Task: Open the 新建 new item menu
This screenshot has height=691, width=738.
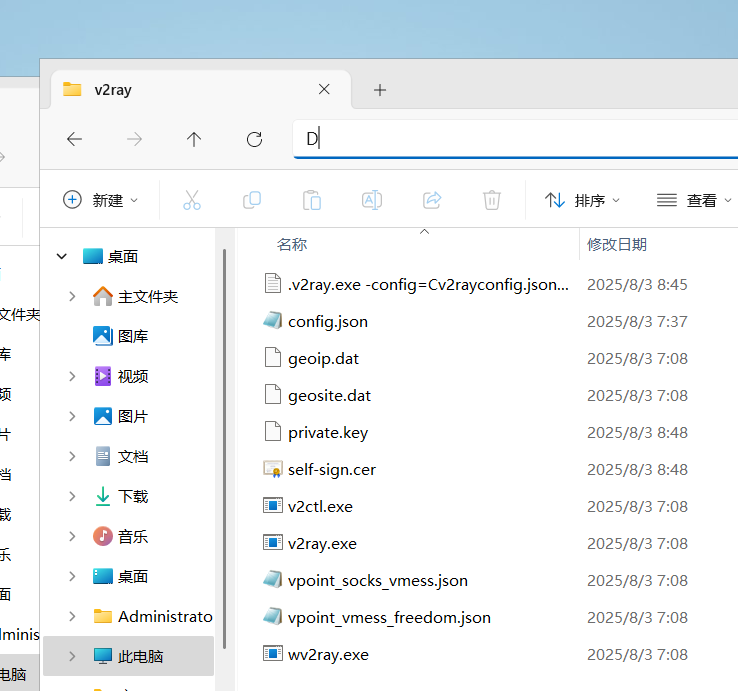Action: pos(100,200)
